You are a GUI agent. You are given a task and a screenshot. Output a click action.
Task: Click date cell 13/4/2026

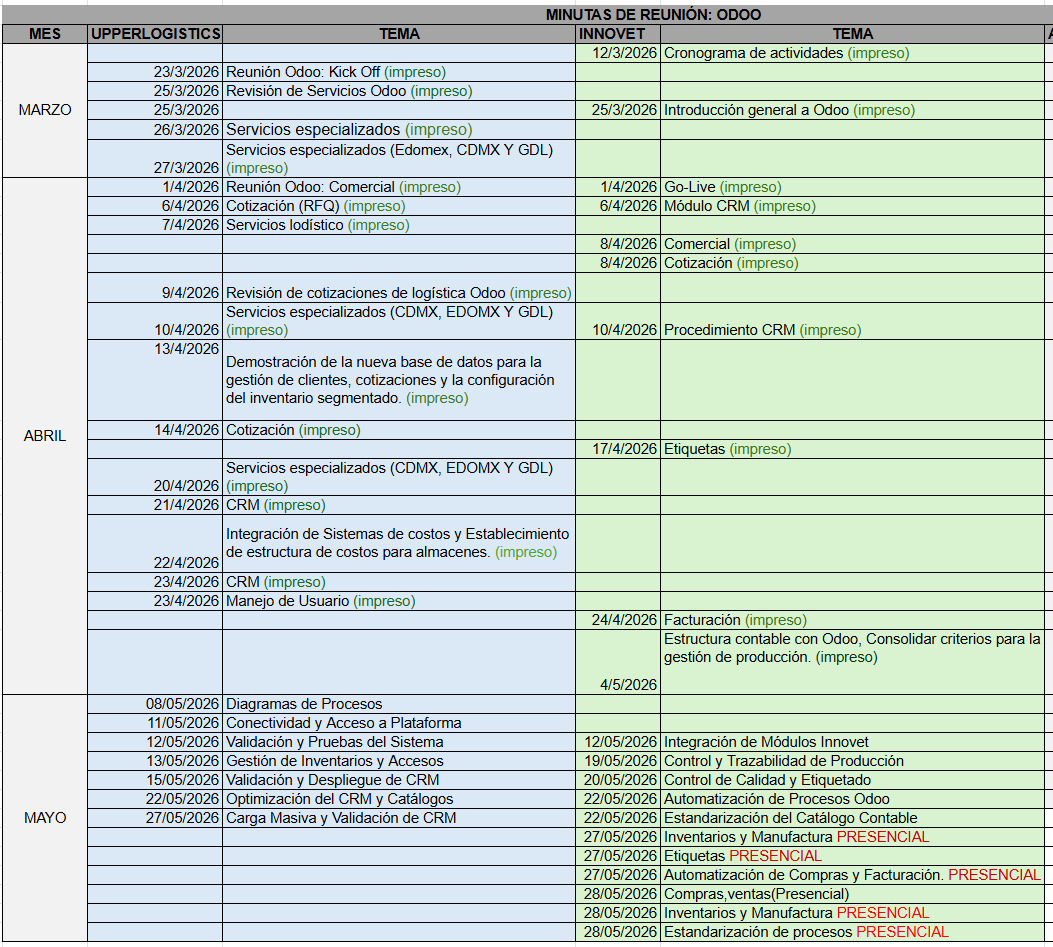coord(155,380)
